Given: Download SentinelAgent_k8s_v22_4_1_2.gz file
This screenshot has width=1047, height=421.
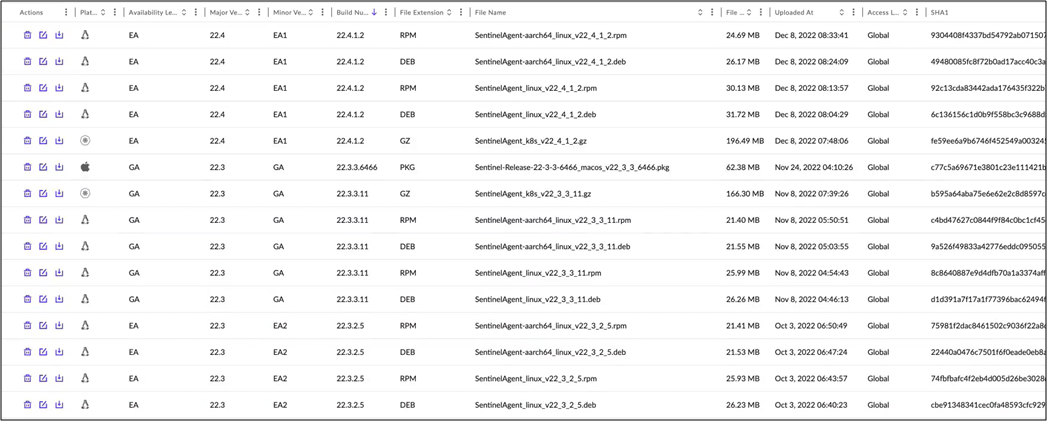Looking at the screenshot, I should coord(58,141).
